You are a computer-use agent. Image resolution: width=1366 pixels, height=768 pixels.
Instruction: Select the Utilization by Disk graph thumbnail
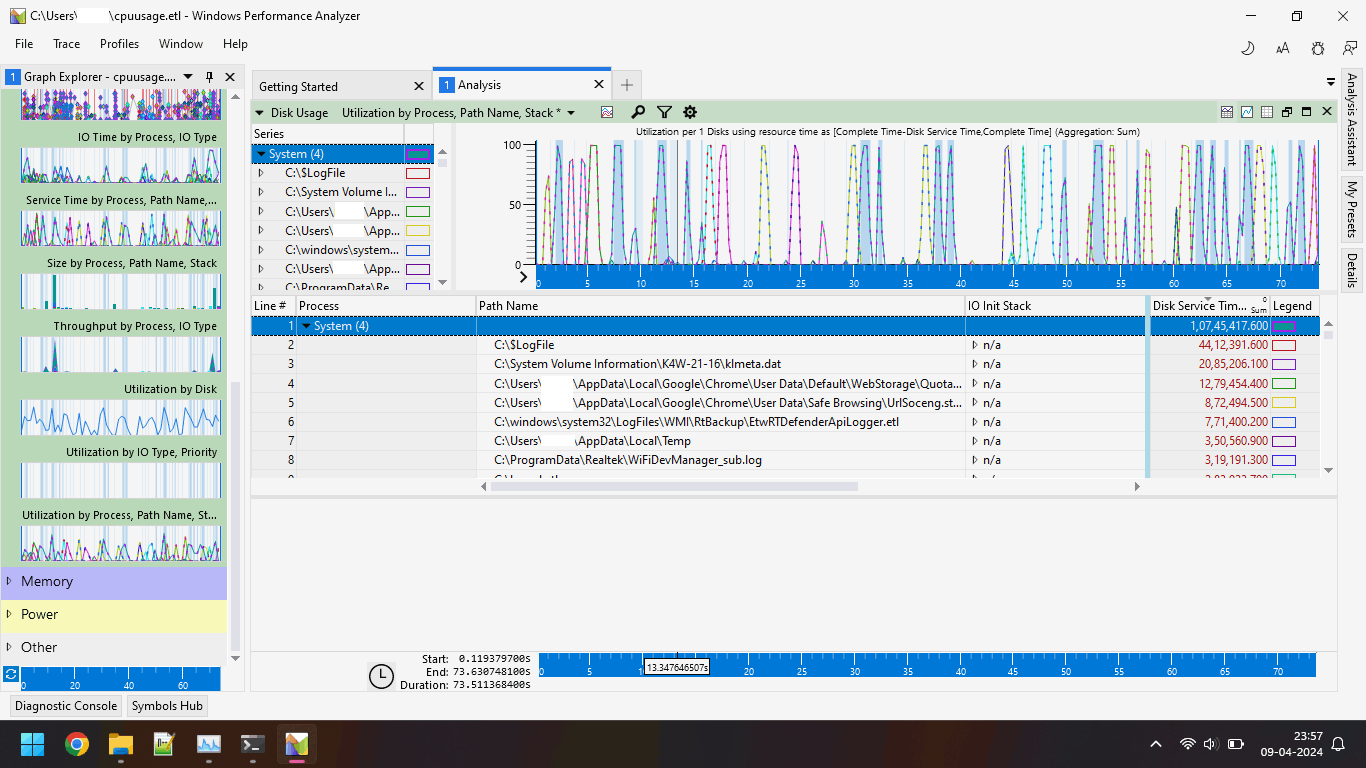120,417
